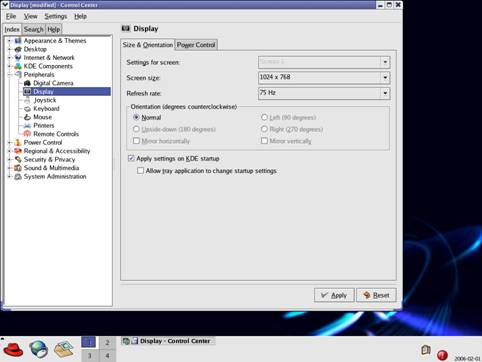Viewport: 482px width, 362px height.
Task: Open the Screen size dropdown
Action: click(x=324, y=78)
